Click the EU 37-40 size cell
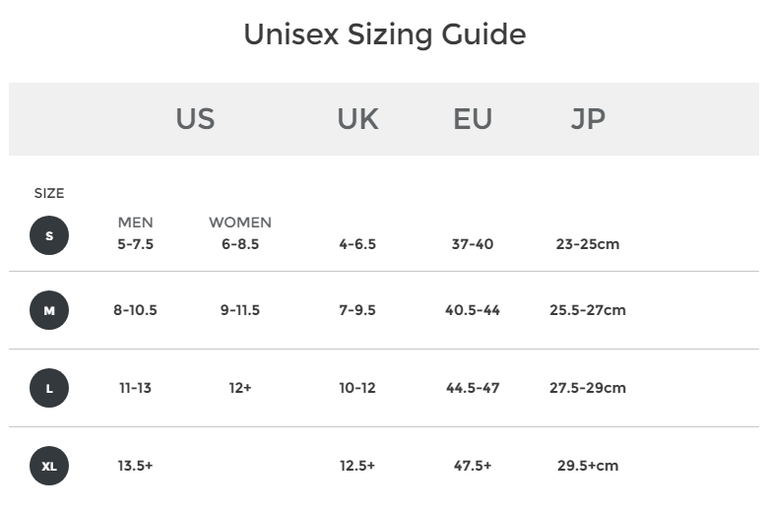Screen dimensions: 768x511 click(472, 244)
